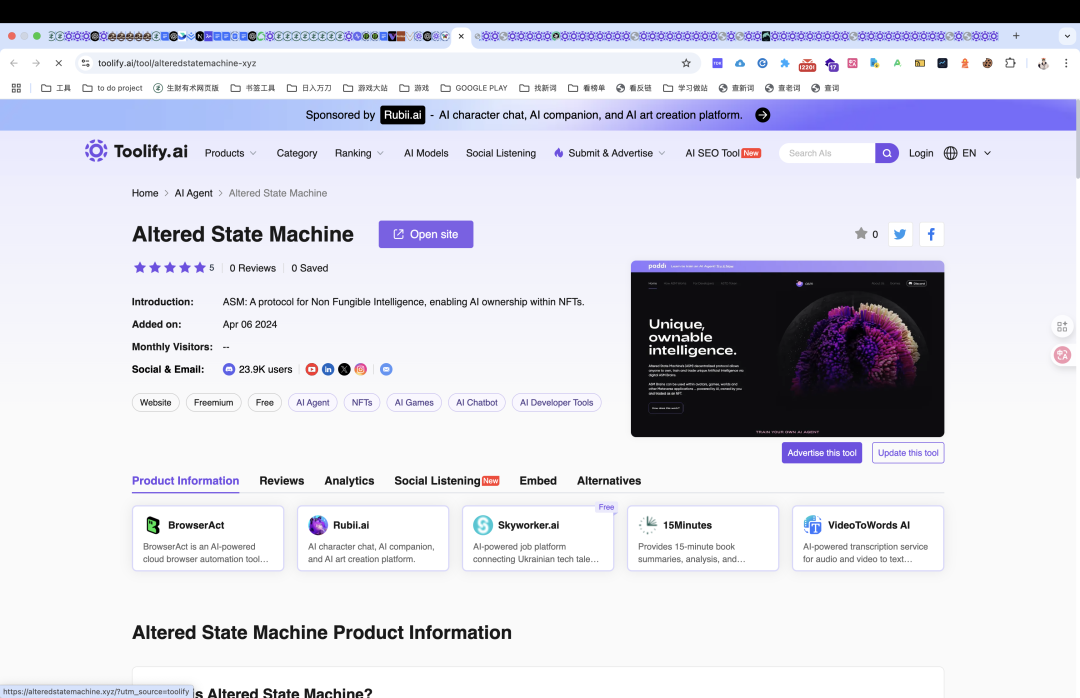Click the blue cloud download extension icon

[x=740, y=63]
